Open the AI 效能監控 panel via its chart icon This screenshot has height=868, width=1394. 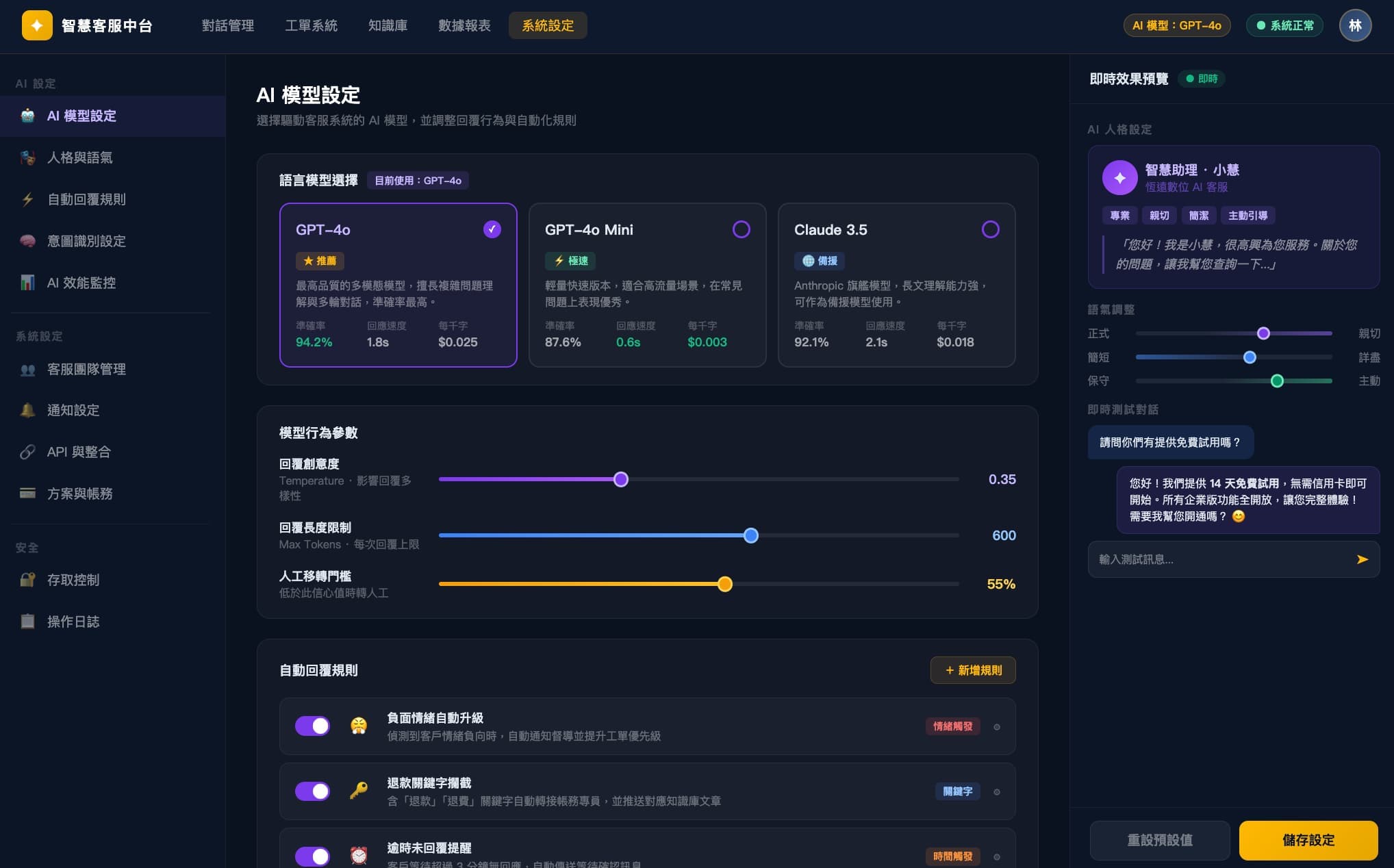pyautogui.click(x=27, y=283)
